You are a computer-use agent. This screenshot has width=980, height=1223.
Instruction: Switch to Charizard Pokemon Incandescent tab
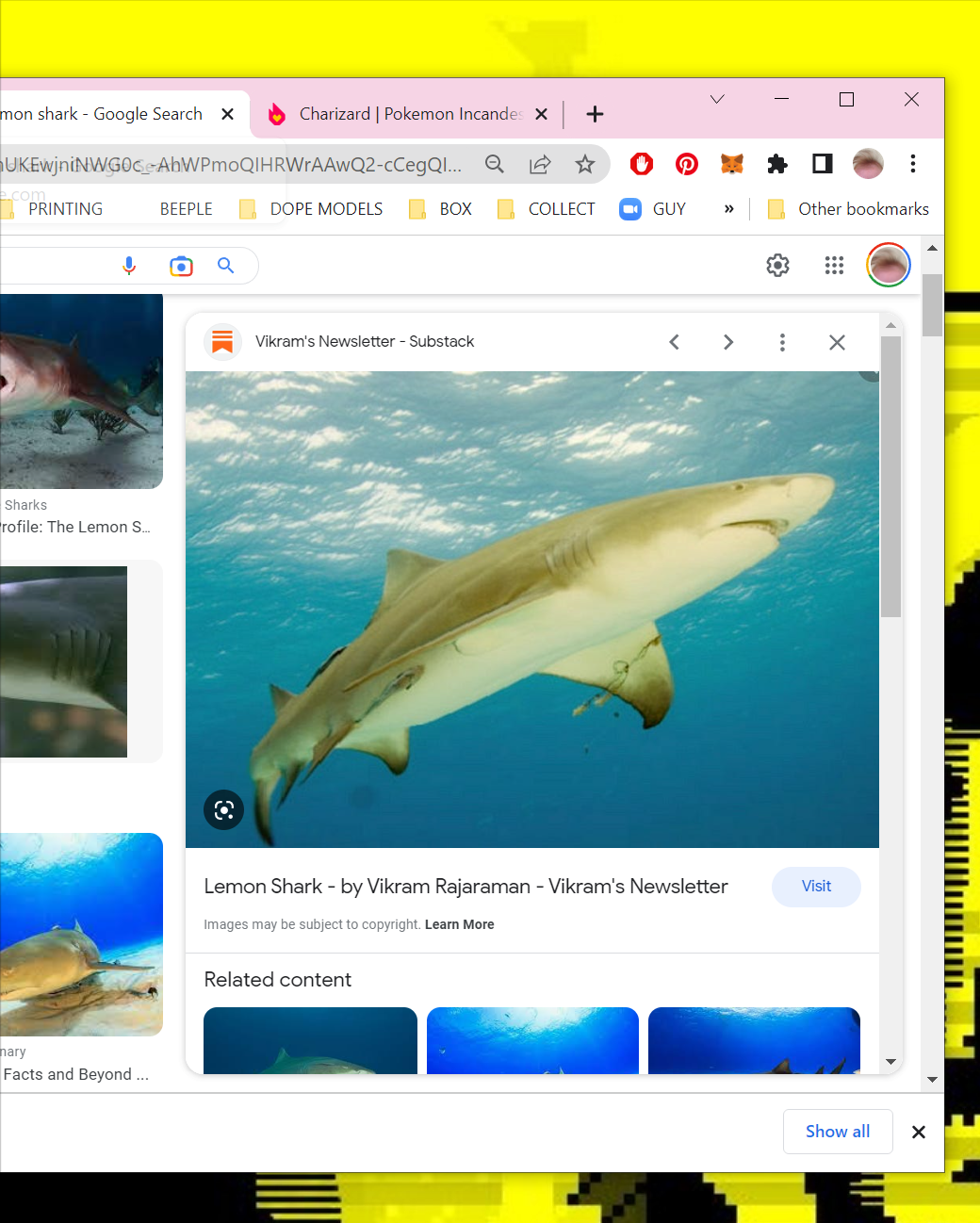[x=409, y=114]
